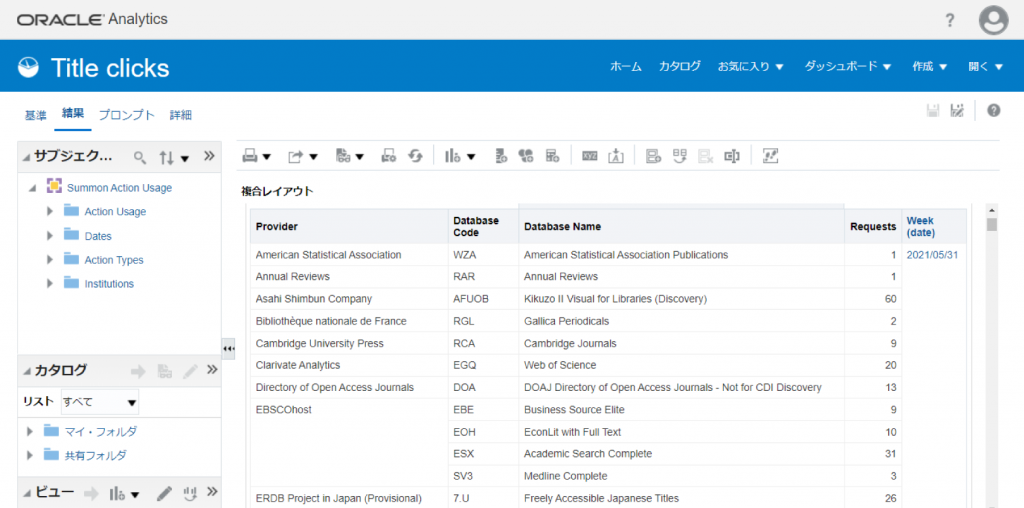Collapse the Summon Action Usage node
The height and width of the screenshot is (508, 1024).
tap(32, 188)
